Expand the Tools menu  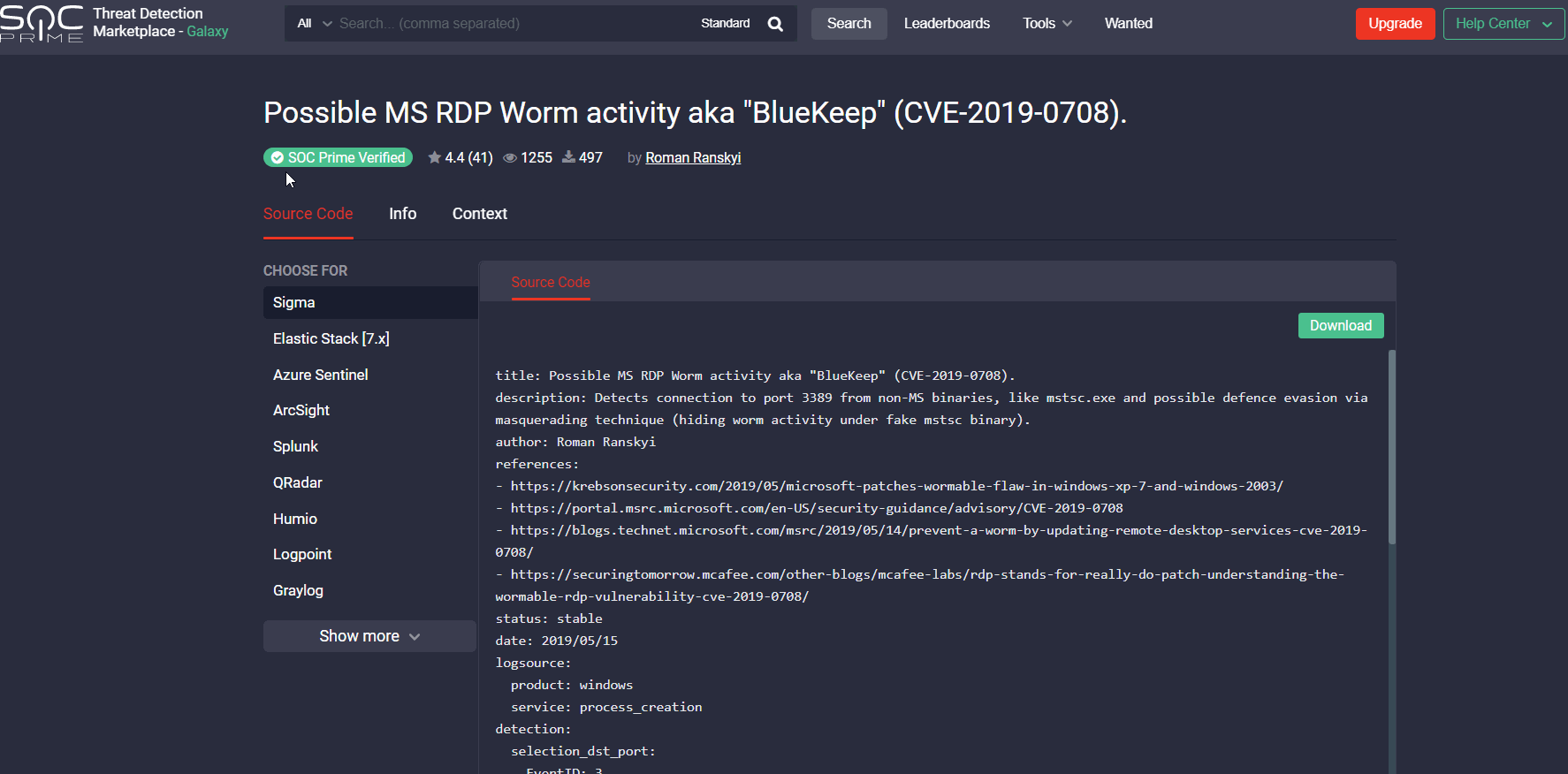pos(1047,24)
